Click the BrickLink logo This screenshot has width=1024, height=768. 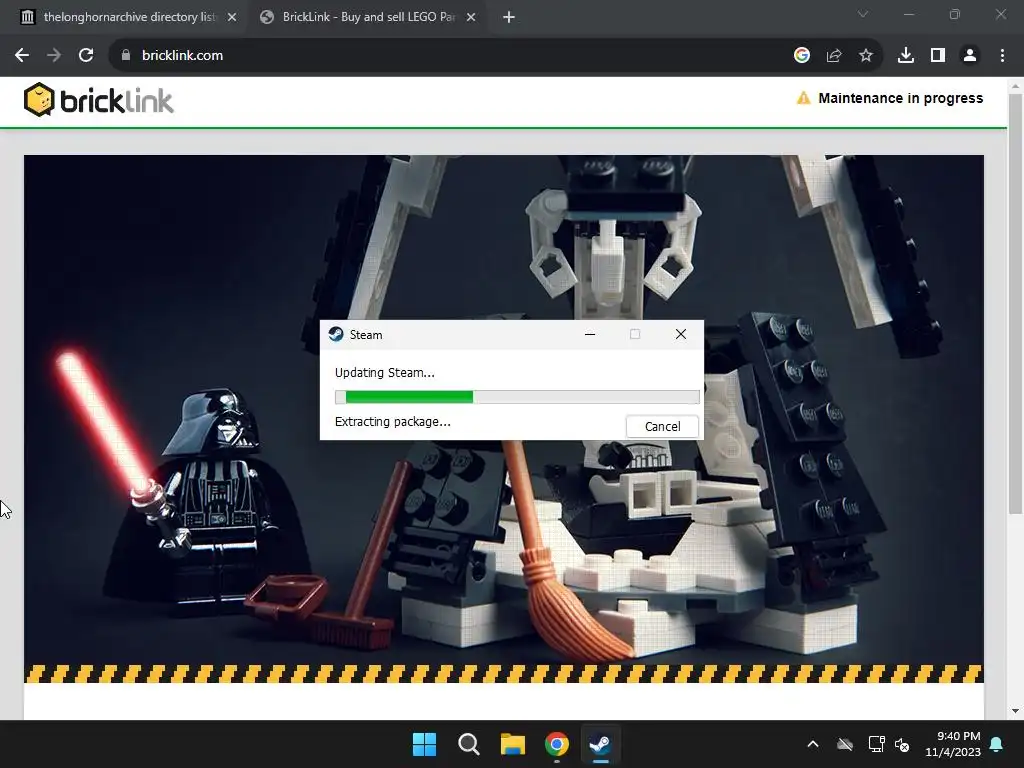[99, 100]
